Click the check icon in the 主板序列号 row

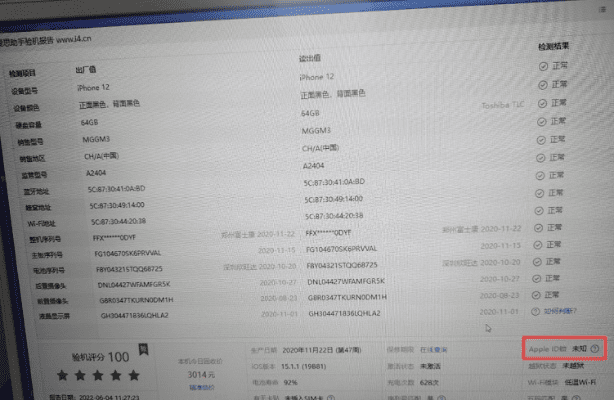(x=538, y=245)
